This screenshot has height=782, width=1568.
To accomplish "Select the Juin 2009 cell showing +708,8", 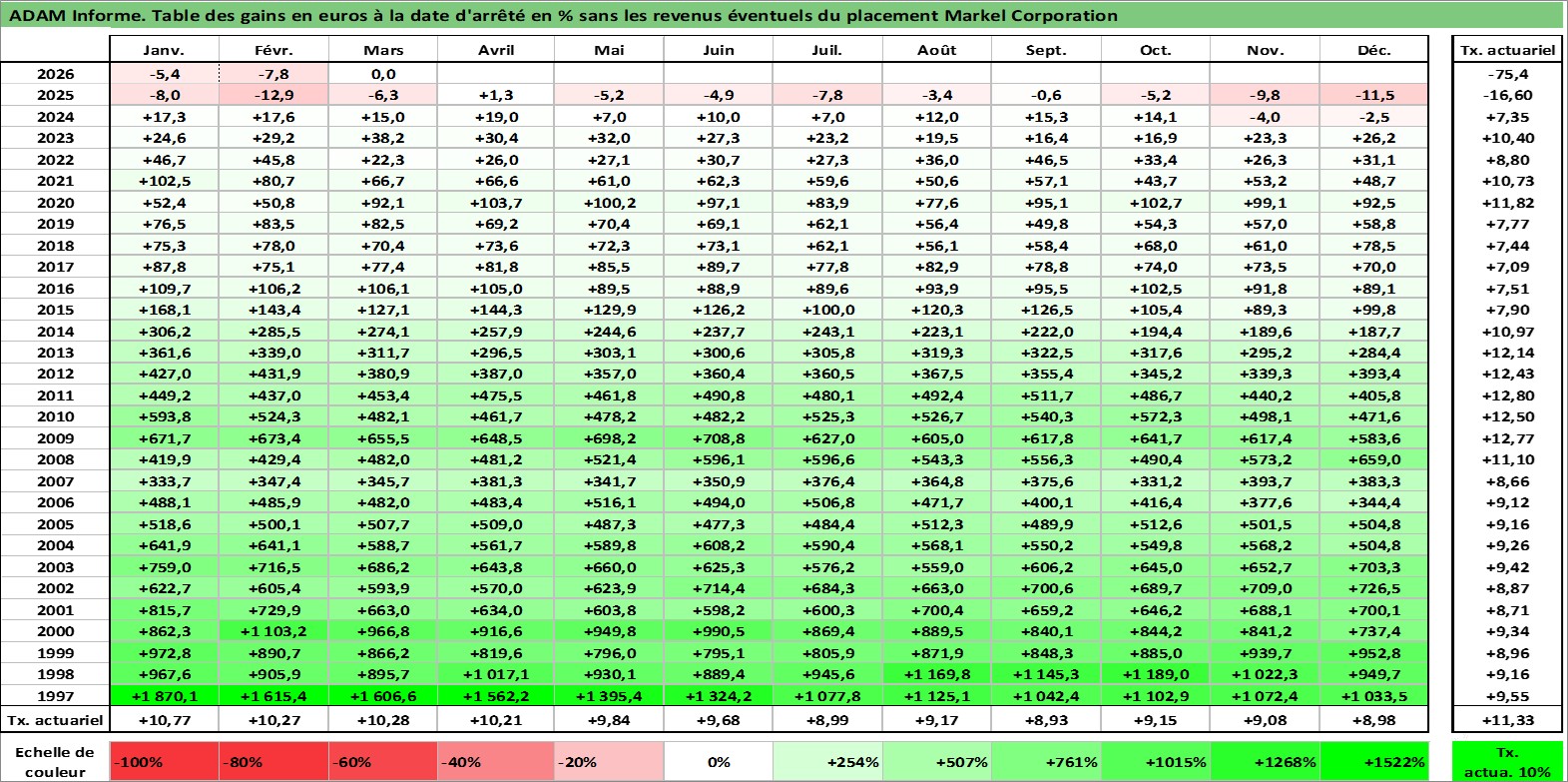I will 719,438.
